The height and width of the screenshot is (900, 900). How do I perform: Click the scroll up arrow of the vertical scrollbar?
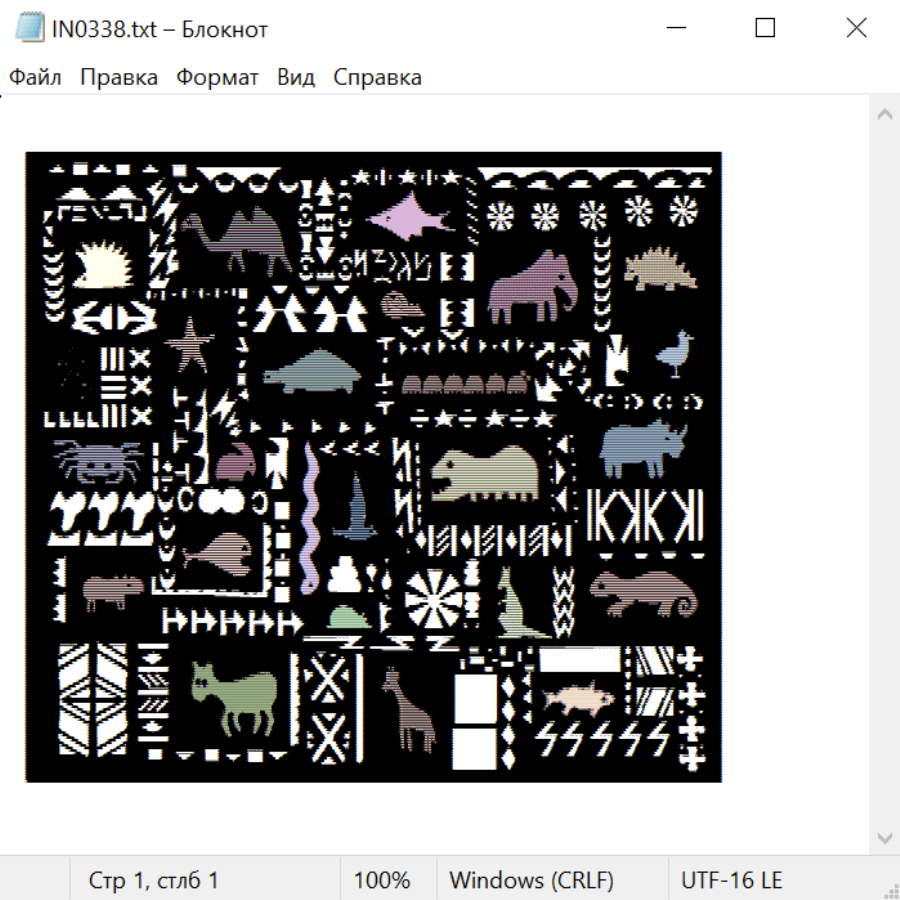click(x=884, y=115)
